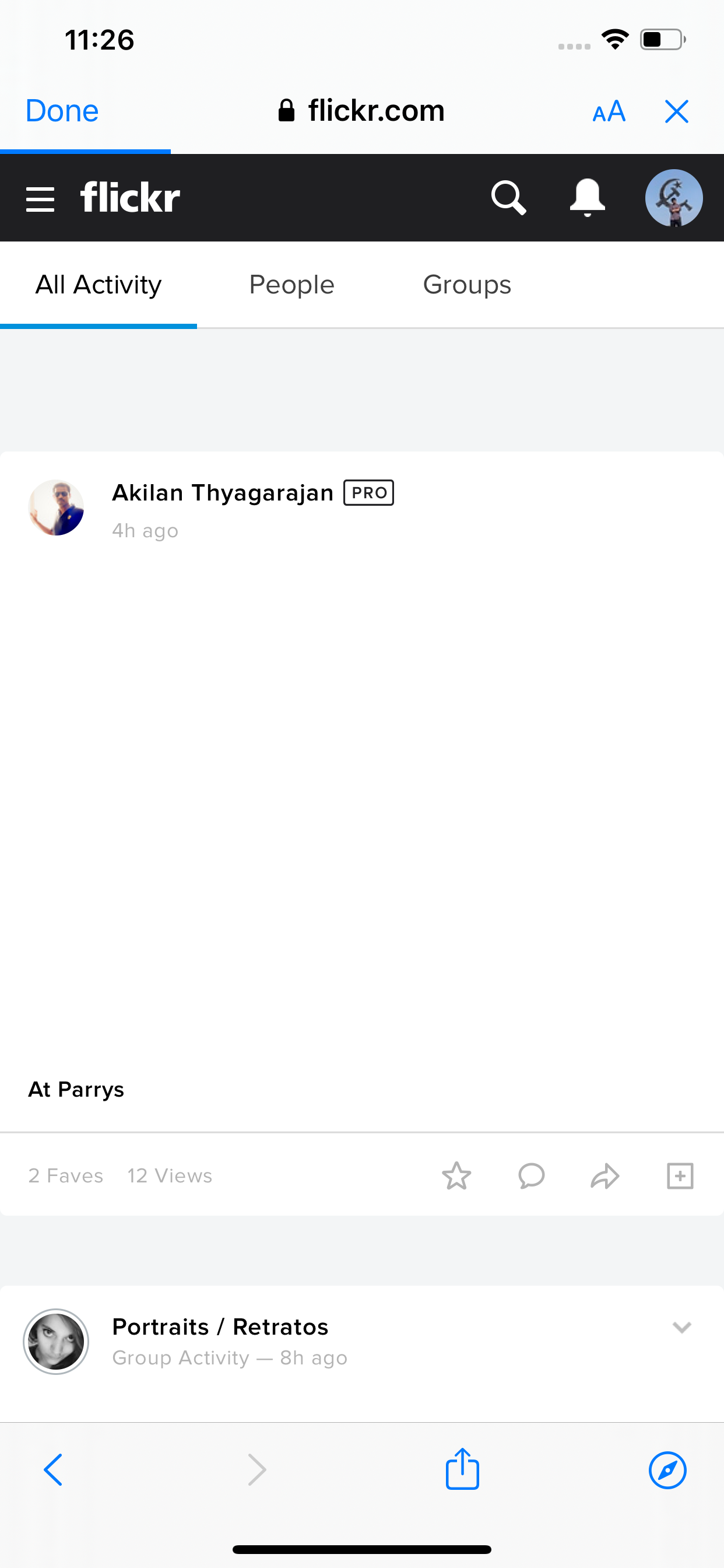The width and height of the screenshot is (724, 1568).
Task: Select the All Activity tab
Action: click(99, 285)
